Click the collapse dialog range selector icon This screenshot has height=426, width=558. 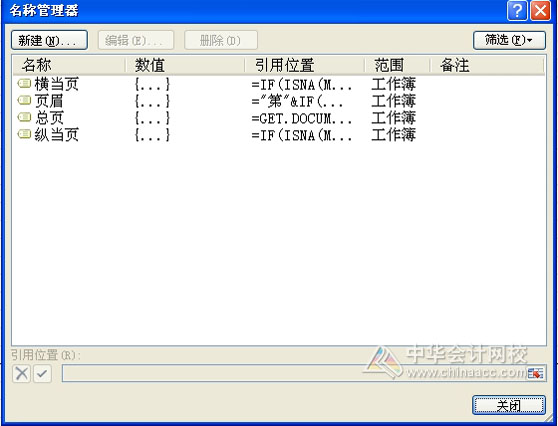tap(536, 373)
